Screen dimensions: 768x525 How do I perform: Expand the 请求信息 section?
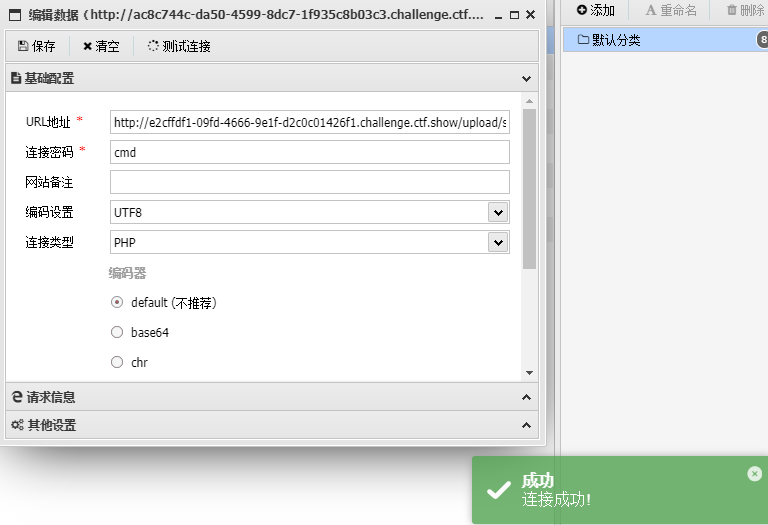(272, 397)
